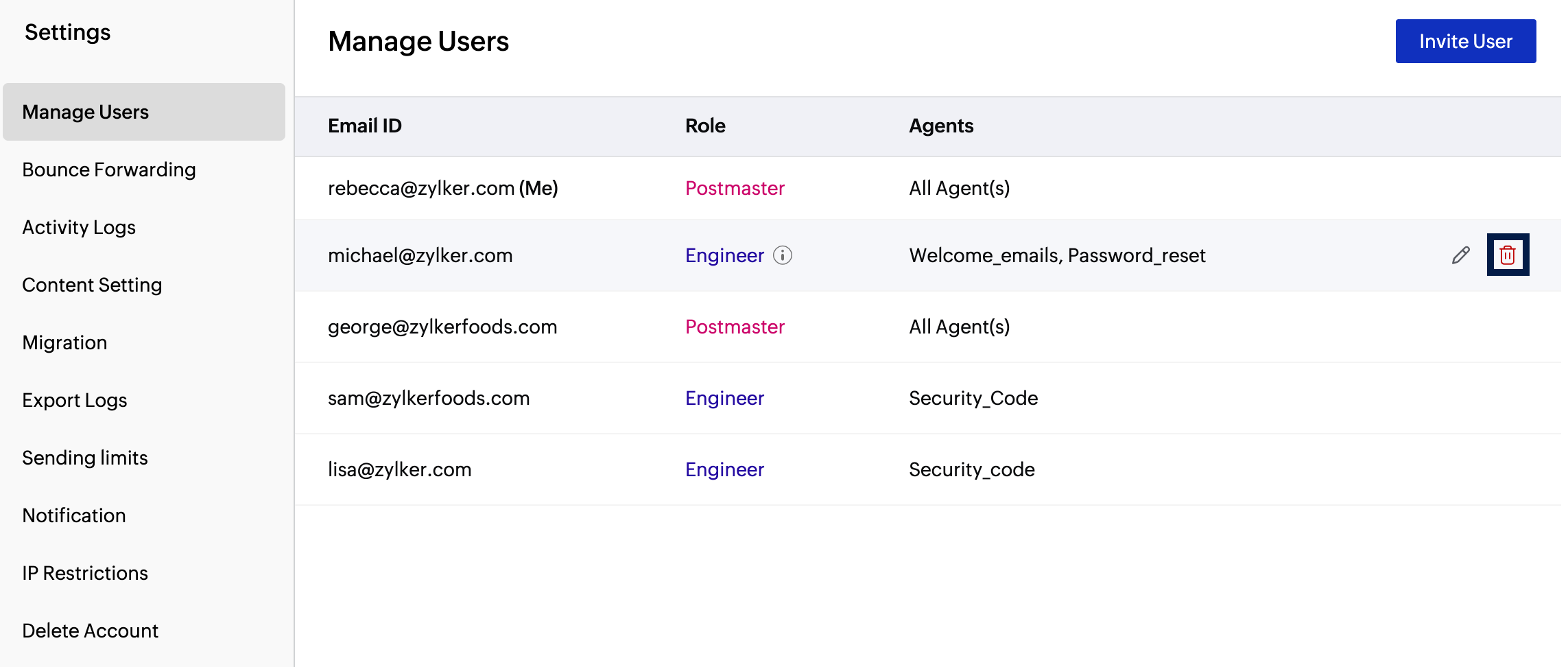Select Delete Account option
Viewport: 1568px width, 667px height.
point(90,631)
